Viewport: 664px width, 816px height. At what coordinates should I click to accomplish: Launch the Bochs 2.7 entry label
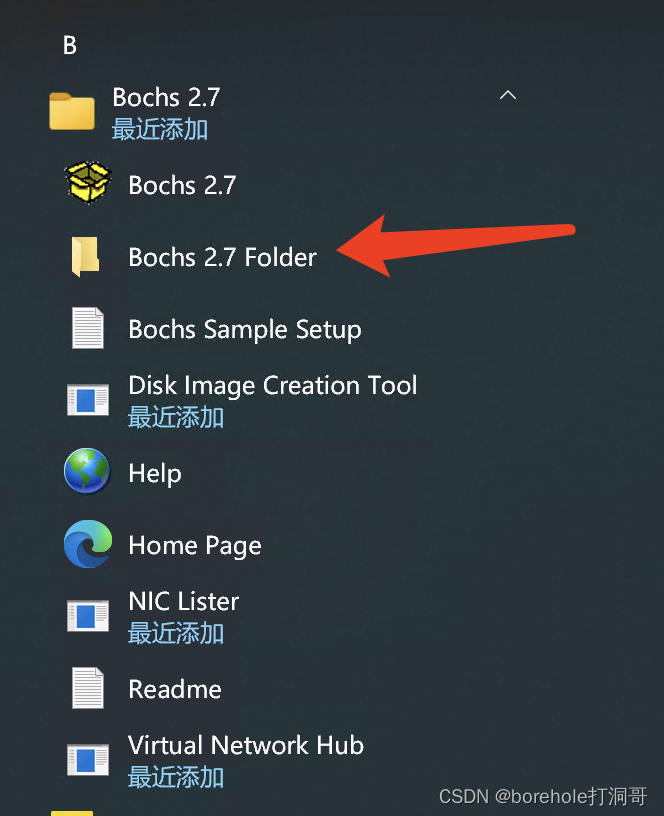(x=182, y=185)
